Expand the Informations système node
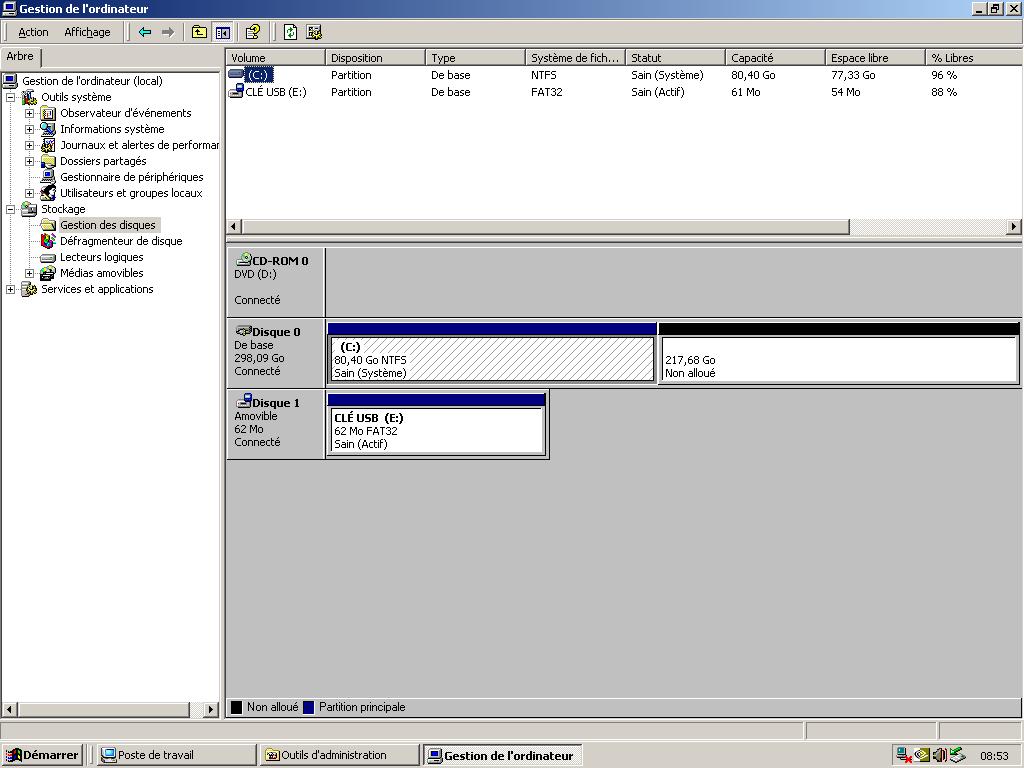 click(x=29, y=129)
